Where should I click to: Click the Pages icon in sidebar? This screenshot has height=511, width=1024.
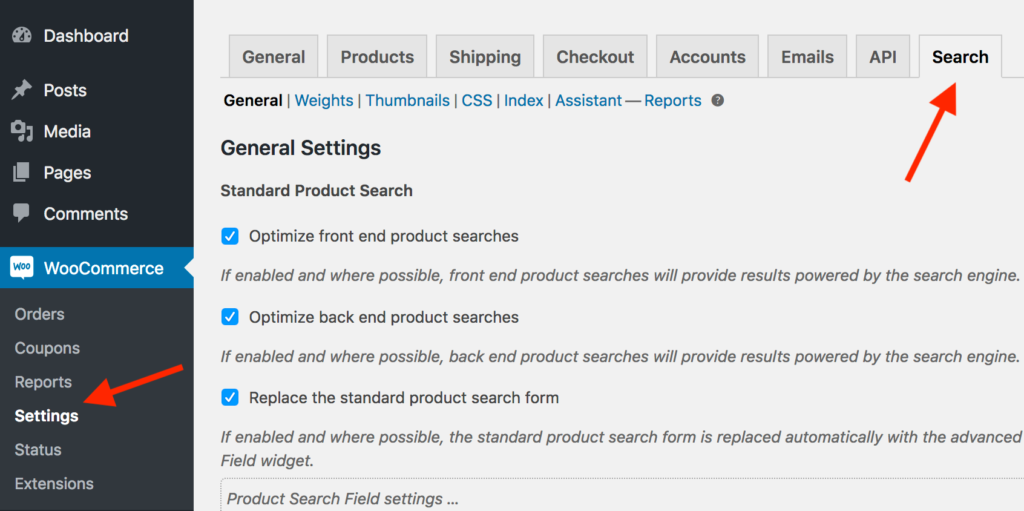point(21,173)
